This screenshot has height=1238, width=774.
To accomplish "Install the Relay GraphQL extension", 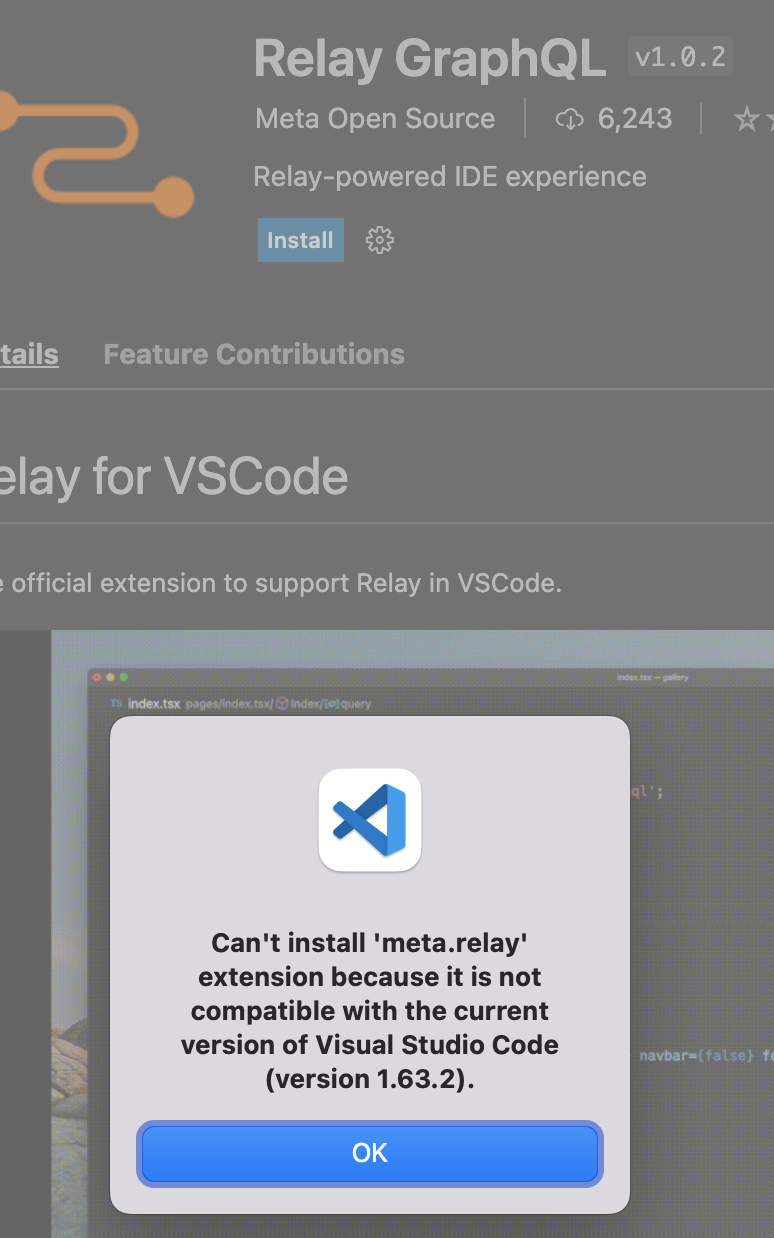I will (x=300, y=240).
